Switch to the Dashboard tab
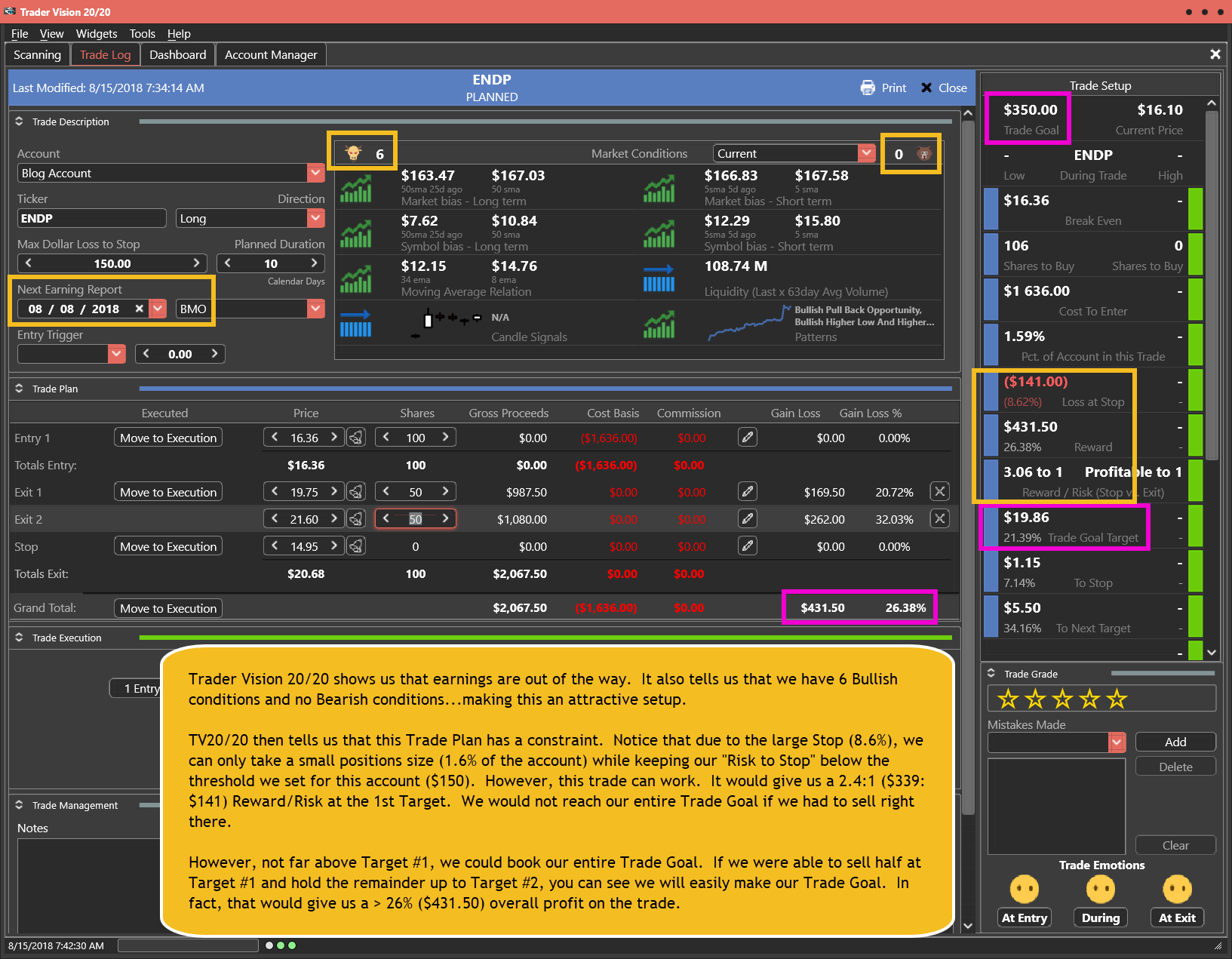The image size is (1232, 959). (177, 55)
